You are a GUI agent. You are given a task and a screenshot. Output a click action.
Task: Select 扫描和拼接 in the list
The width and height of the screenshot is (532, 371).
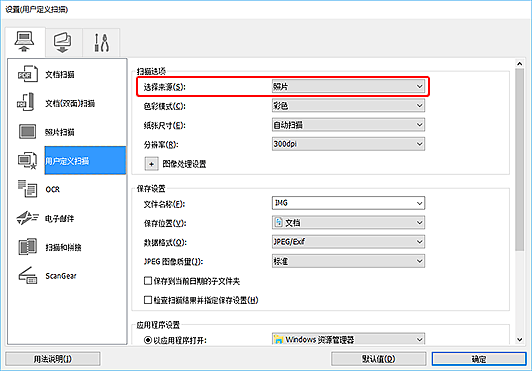click(x=63, y=247)
